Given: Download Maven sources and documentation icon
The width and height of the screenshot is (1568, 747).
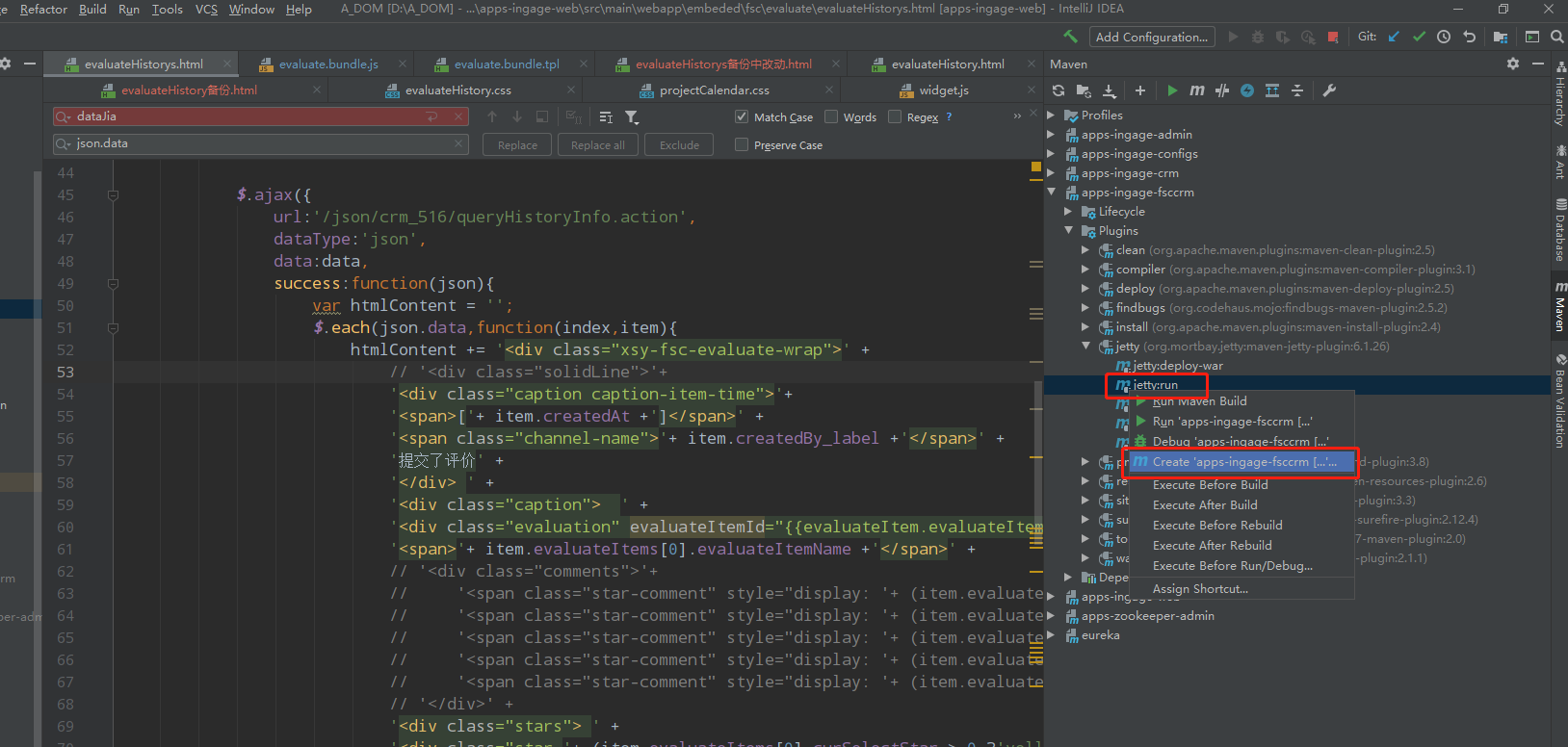Looking at the screenshot, I should pos(1110,90).
